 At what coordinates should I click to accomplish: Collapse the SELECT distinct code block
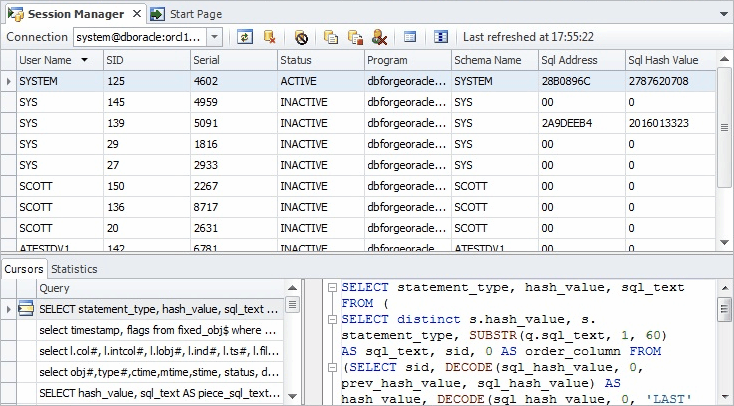pos(332,319)
